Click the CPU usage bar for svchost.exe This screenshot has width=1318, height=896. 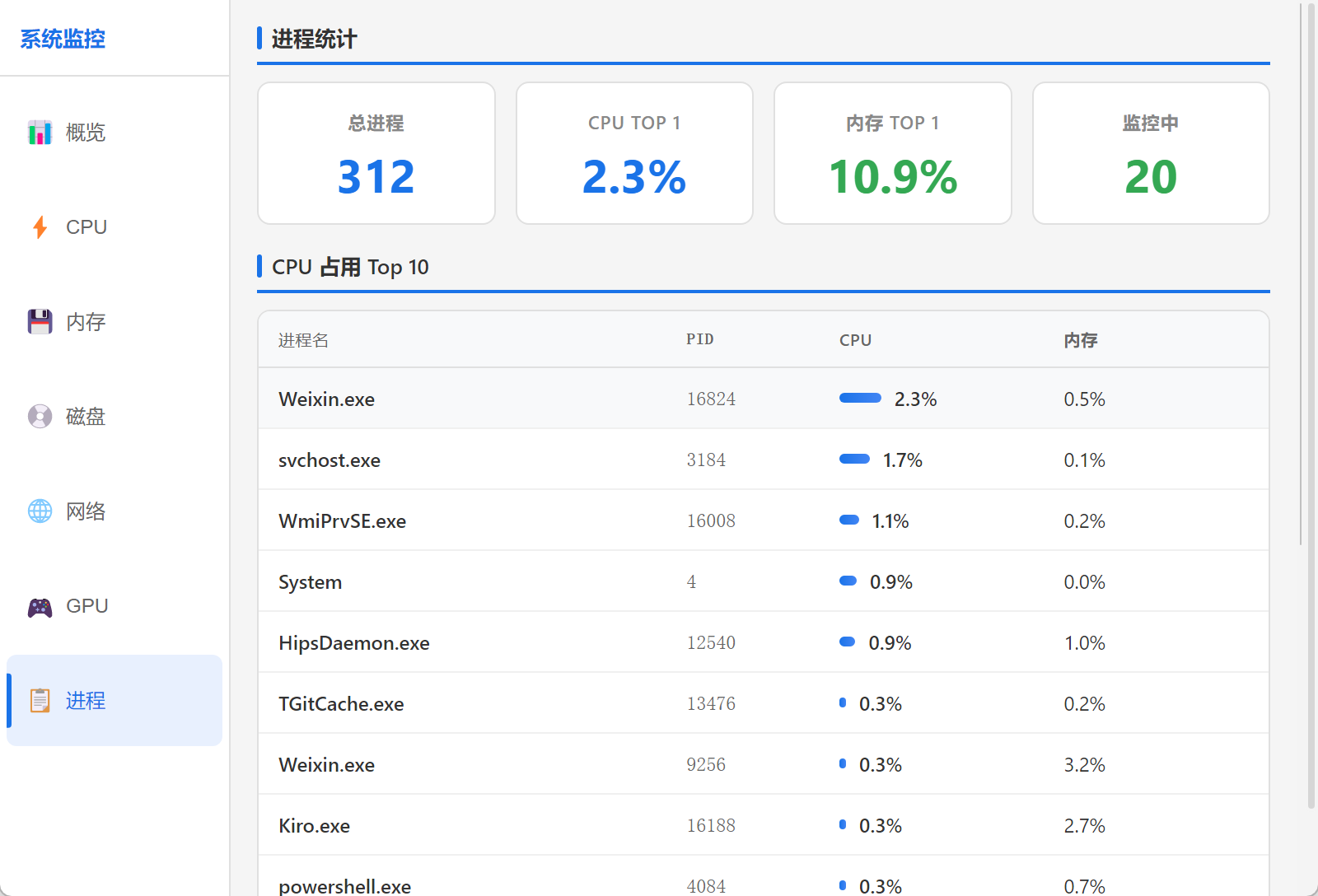[x=854, y=460]
